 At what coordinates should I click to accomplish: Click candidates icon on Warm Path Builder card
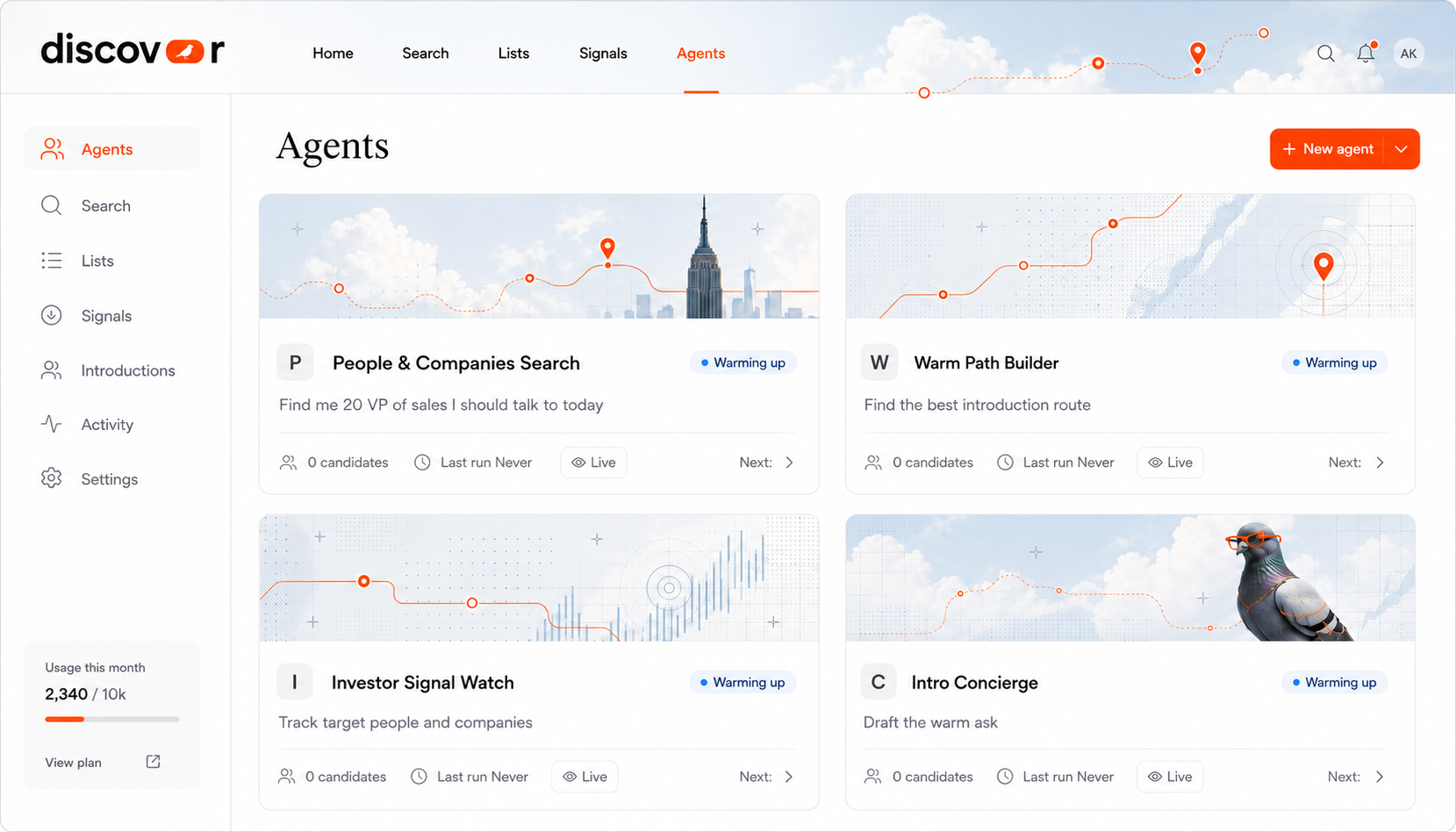(x=872, y=463)
